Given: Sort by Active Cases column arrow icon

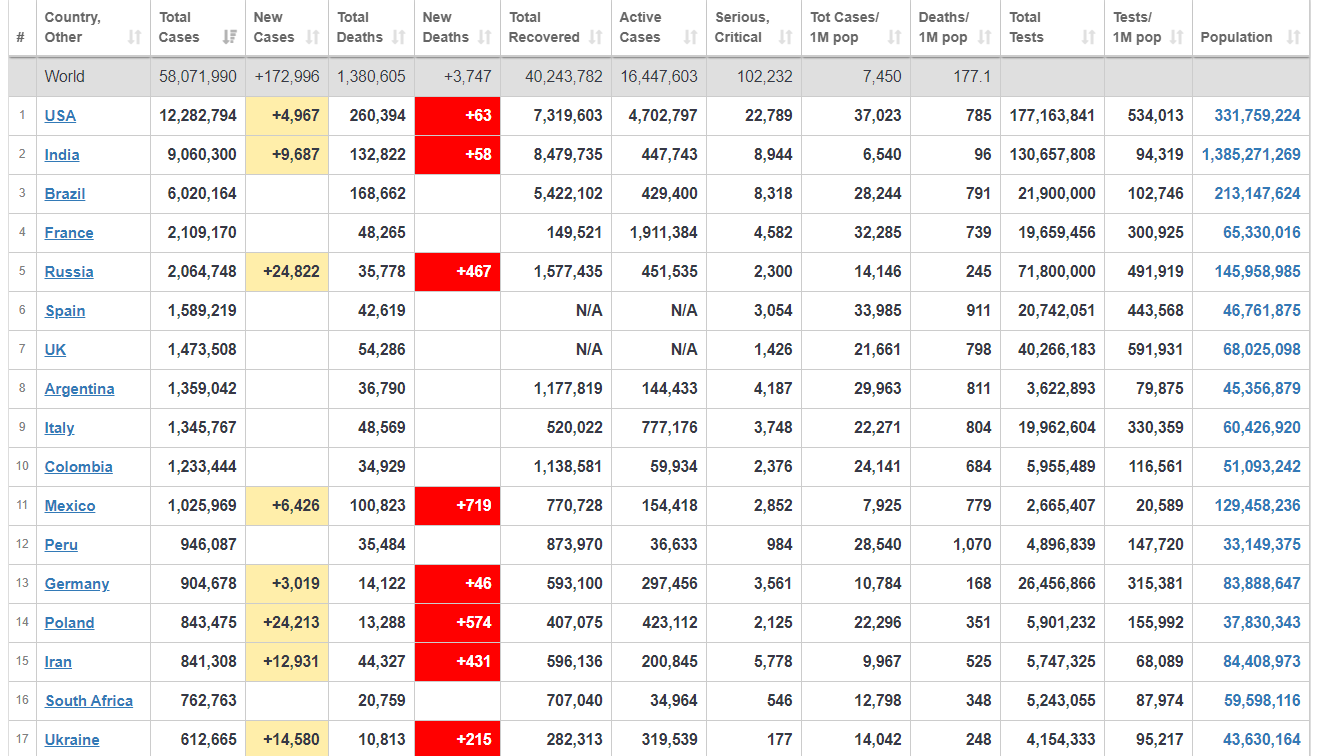Looking at the screenshot, I should 690,37.
